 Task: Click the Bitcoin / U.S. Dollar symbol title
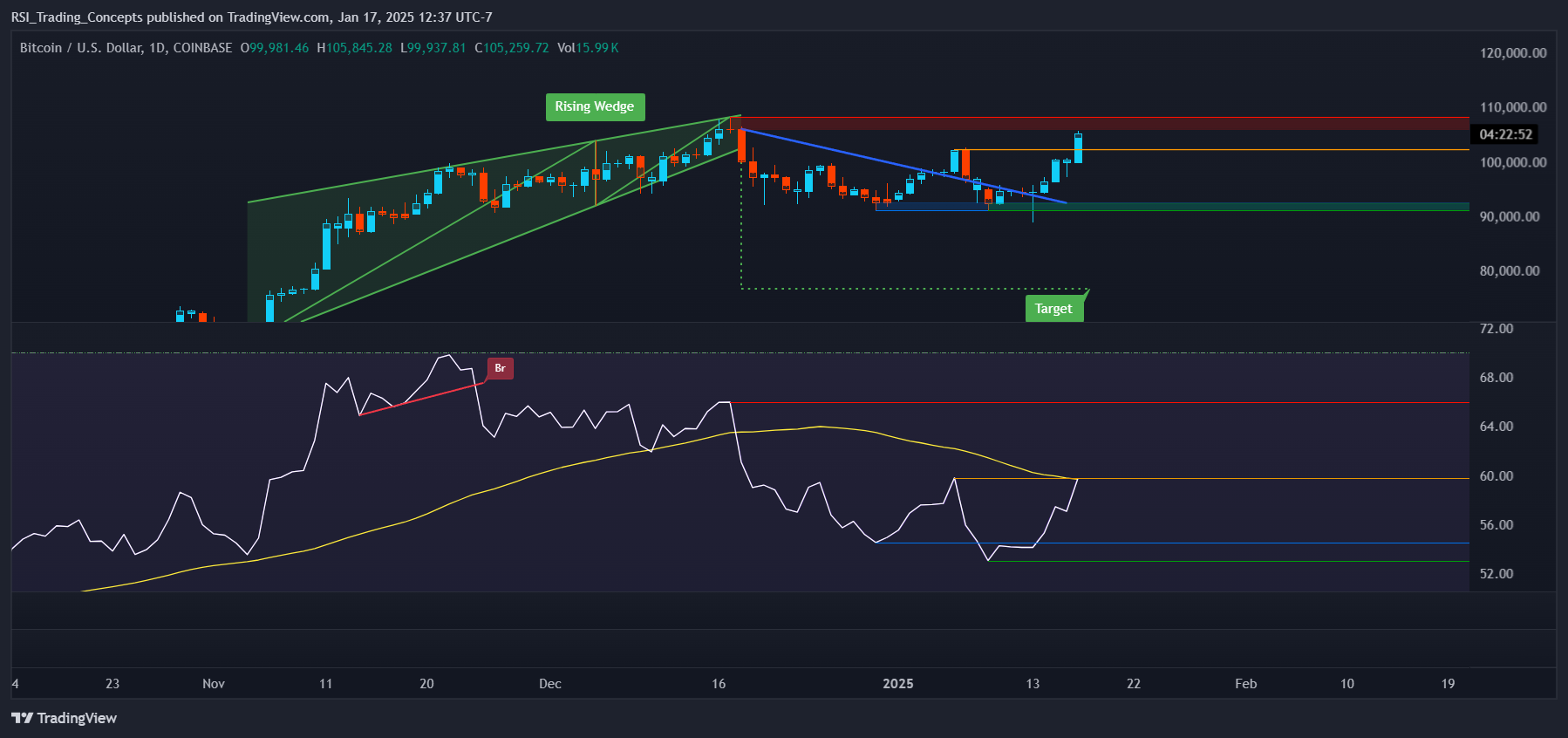click(126, 48)
